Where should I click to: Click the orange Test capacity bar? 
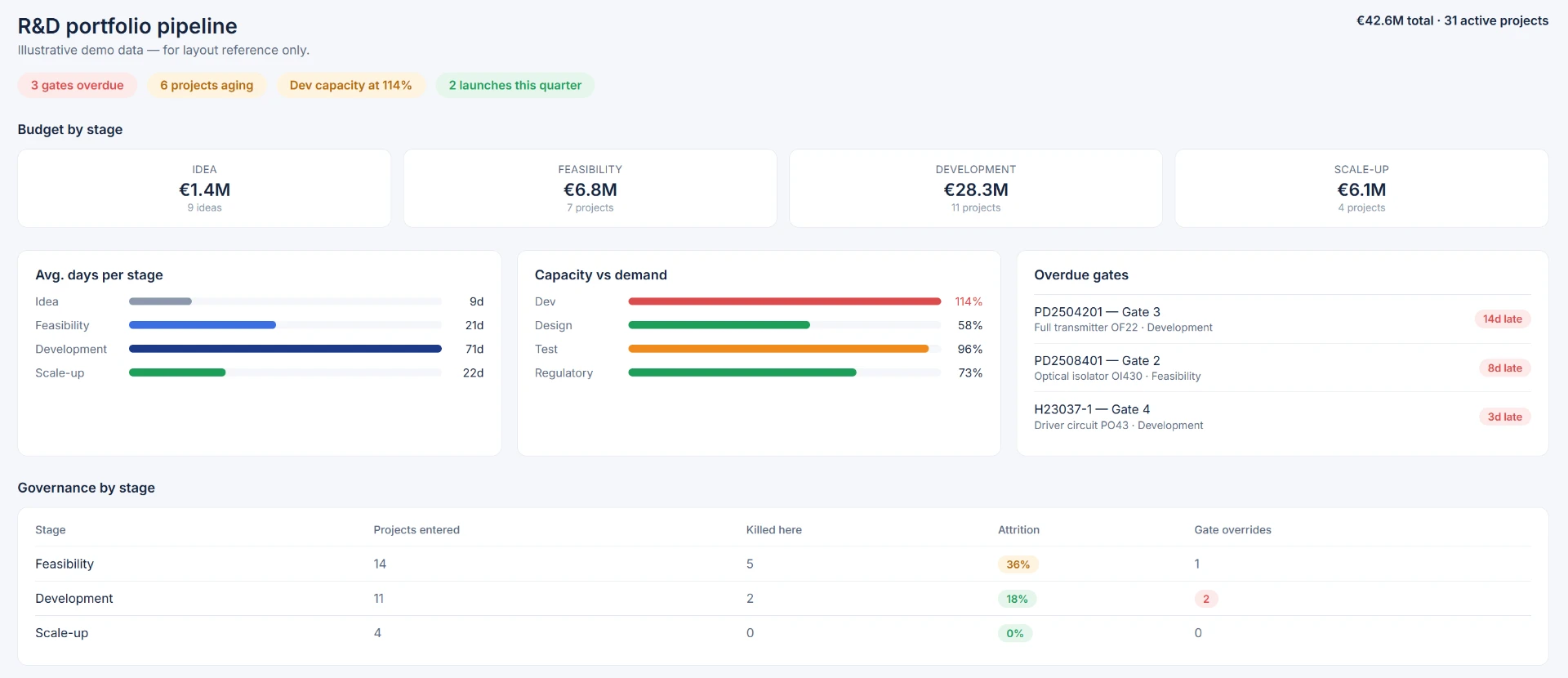(x=778, y=349)
